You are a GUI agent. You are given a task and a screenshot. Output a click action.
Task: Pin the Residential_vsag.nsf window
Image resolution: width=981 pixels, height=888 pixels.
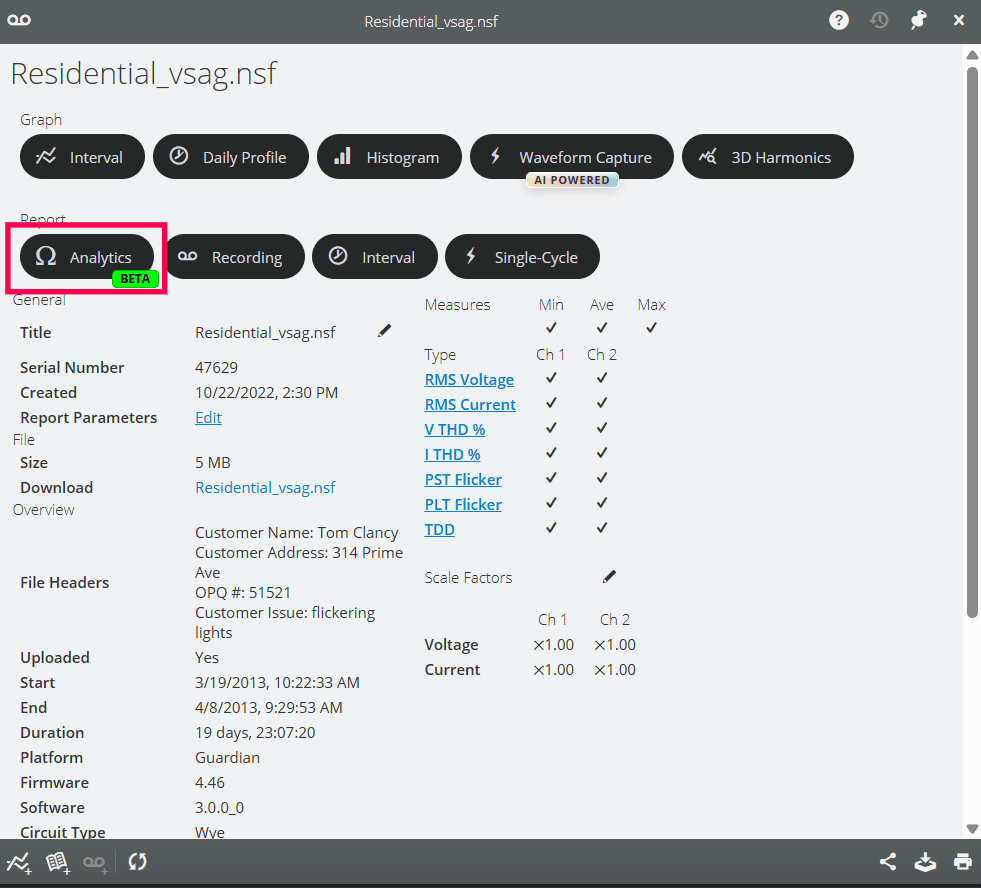[x=918, y=19]
